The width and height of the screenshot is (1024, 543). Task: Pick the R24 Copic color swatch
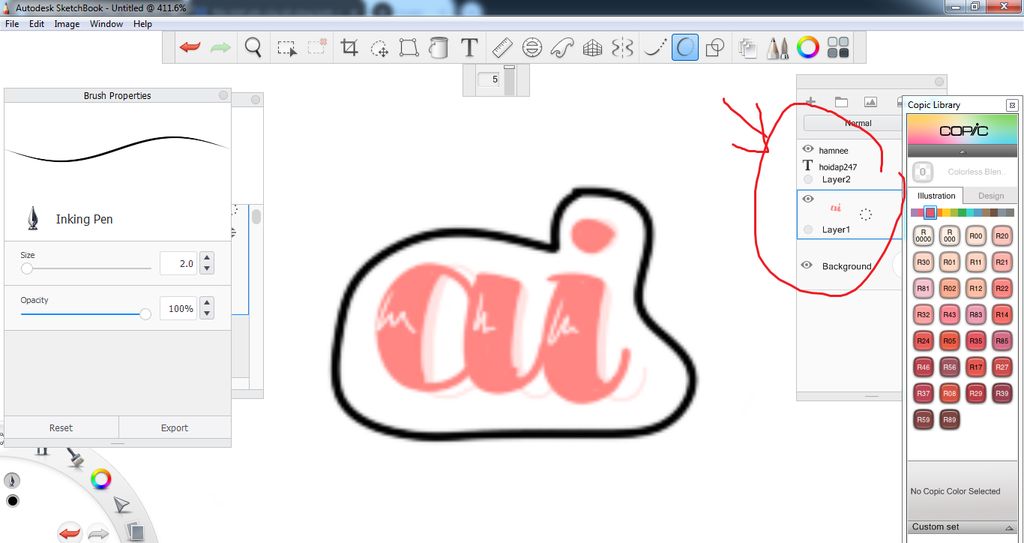pos(923,341)
